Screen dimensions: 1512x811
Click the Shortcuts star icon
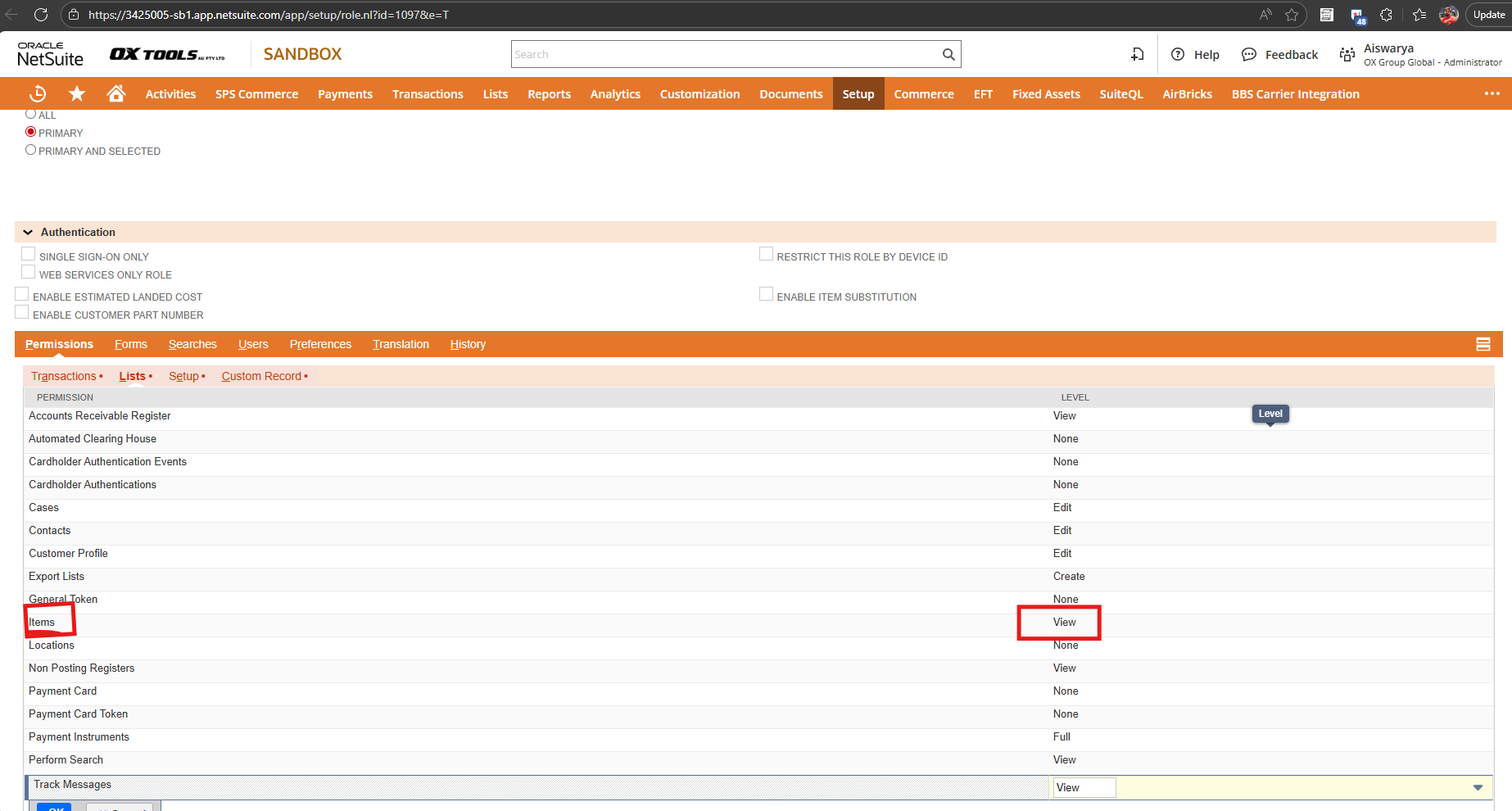coord(77,94)
